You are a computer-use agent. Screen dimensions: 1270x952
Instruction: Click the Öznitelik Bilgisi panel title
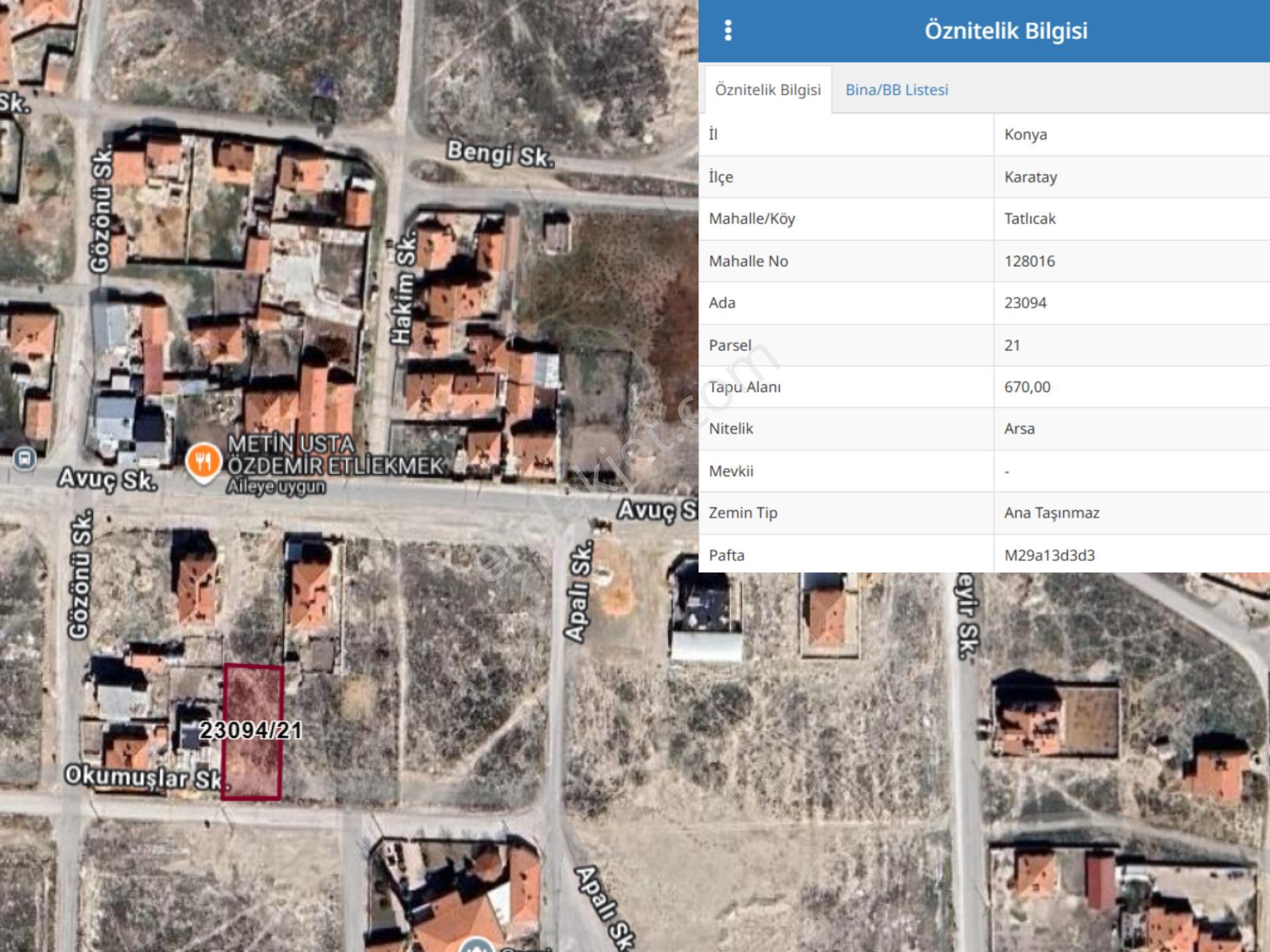coord(1005,31)
